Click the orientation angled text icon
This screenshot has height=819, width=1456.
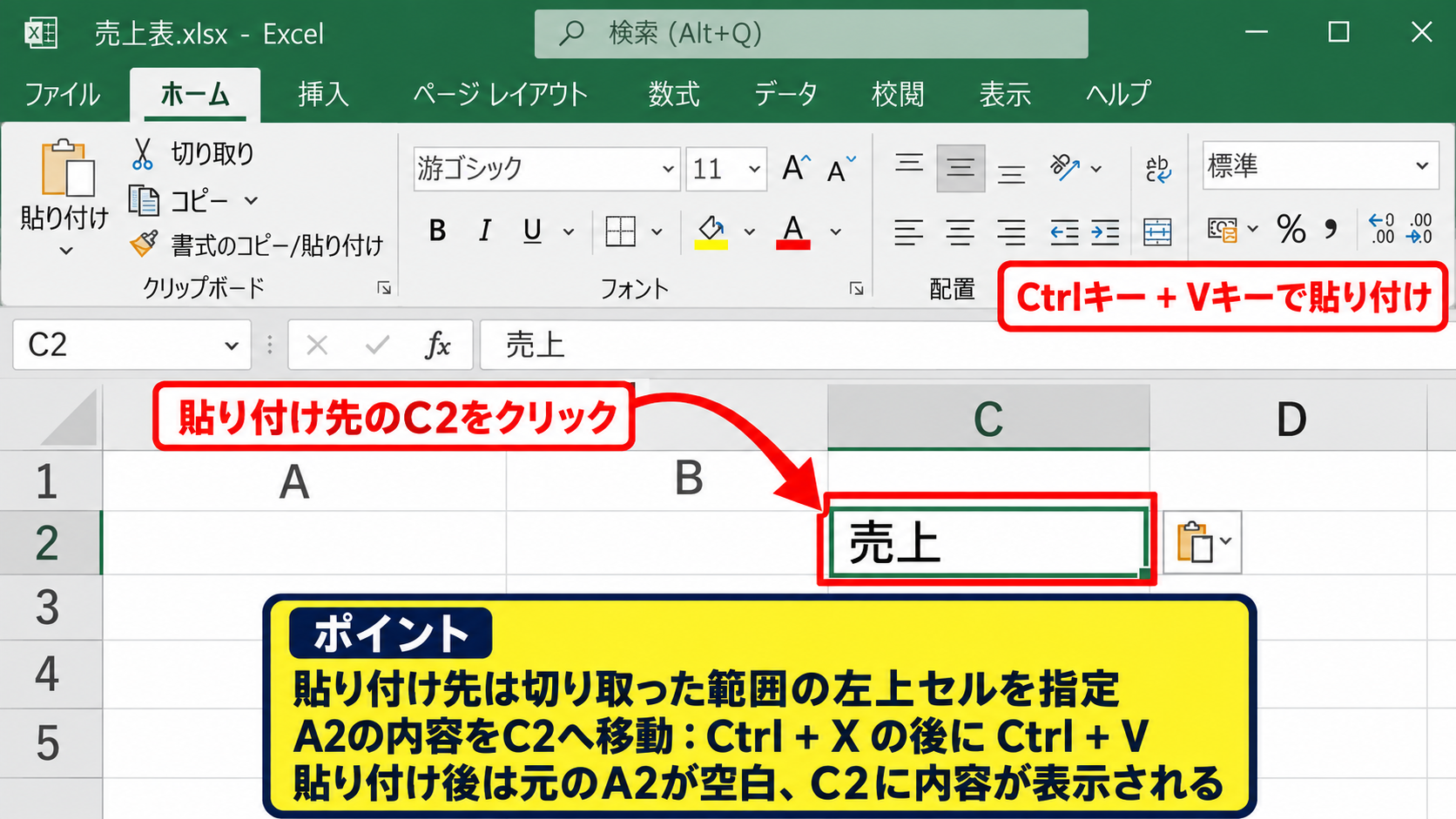point(1065,166)
